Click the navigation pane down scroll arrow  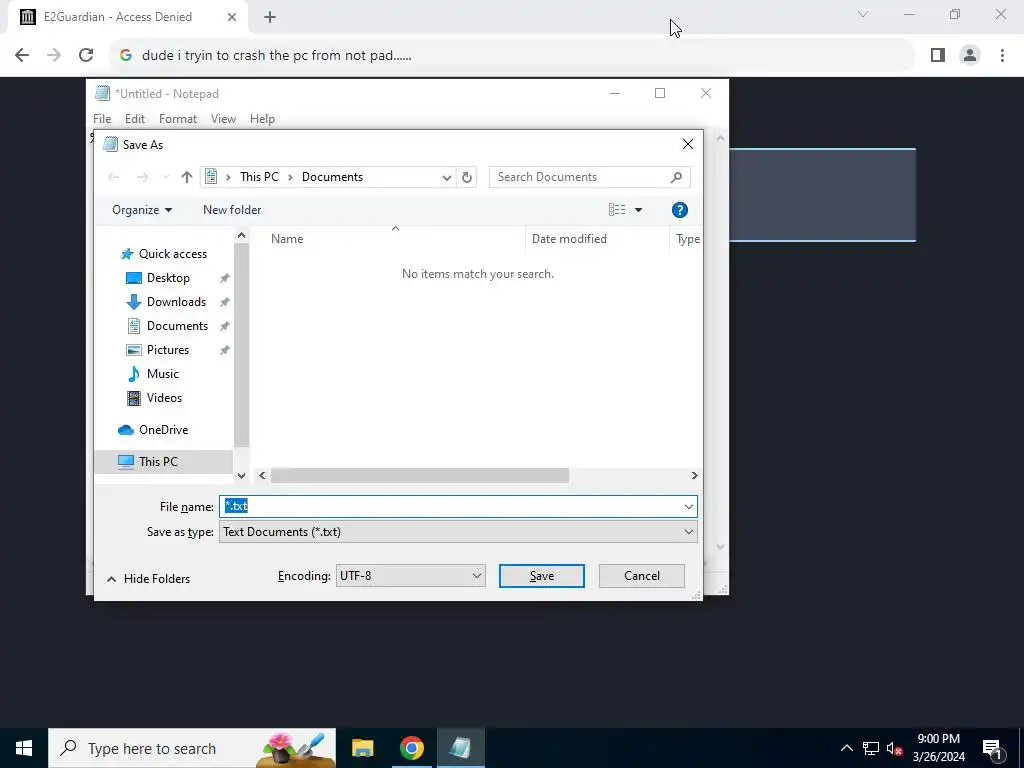tap(242, 475)
